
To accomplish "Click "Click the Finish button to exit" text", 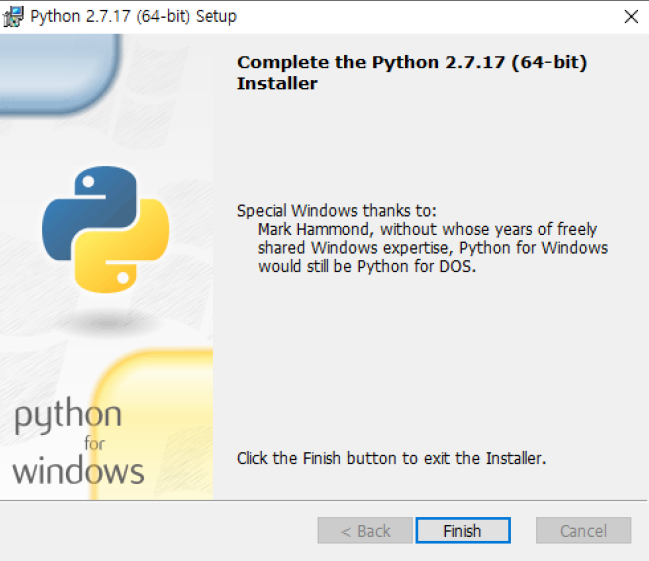I will [x=391, y=458].
